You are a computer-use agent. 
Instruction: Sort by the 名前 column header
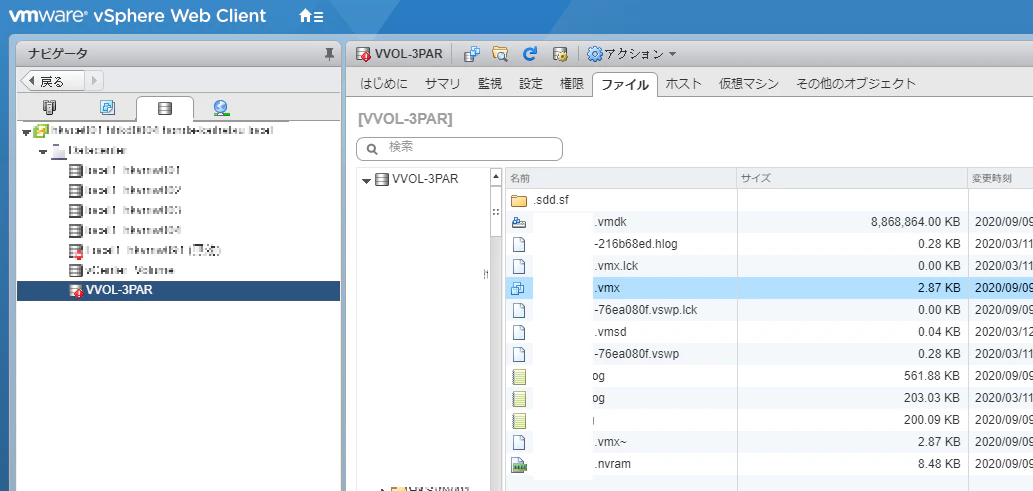(621, 178)
